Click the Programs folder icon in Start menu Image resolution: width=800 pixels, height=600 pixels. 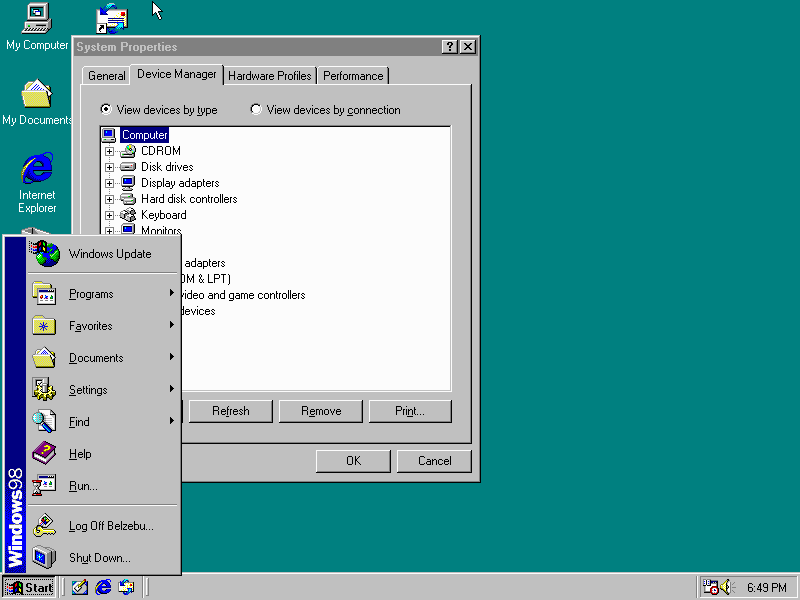click(x=44, y=294)
